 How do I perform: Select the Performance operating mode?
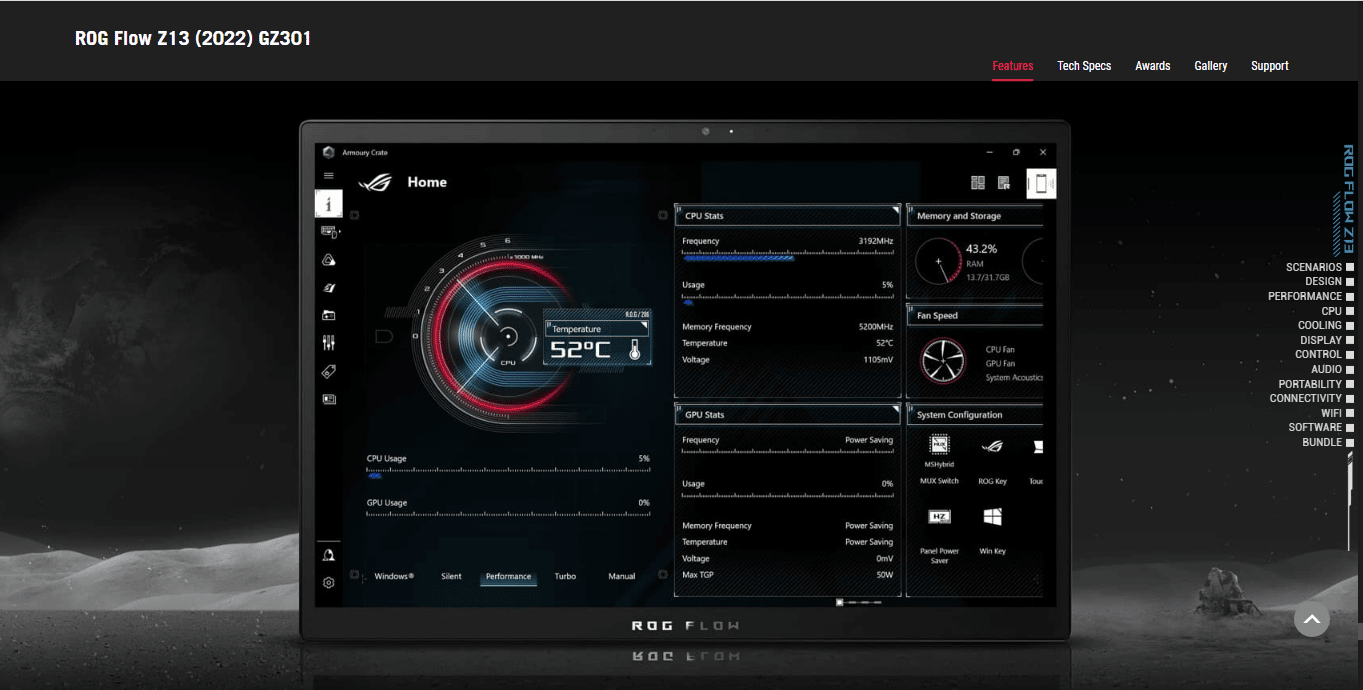[x=508, y=577]
